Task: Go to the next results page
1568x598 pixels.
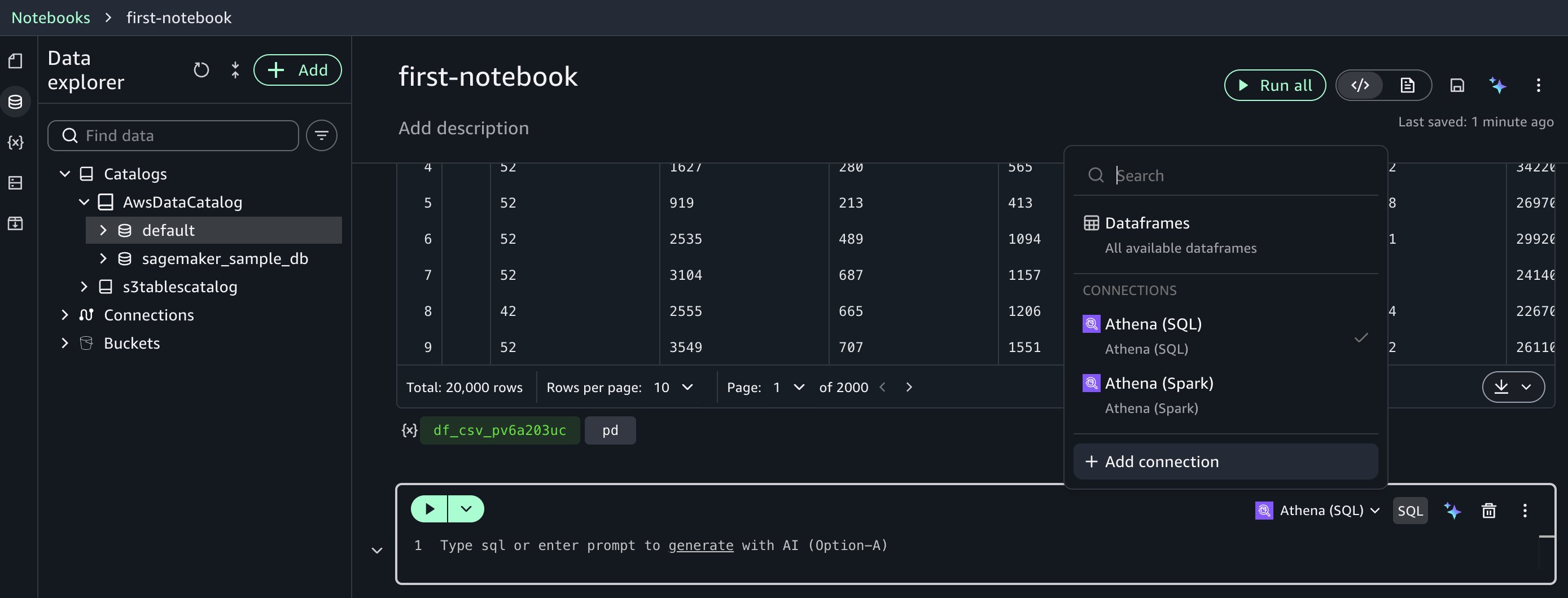Action: [909, 388]
